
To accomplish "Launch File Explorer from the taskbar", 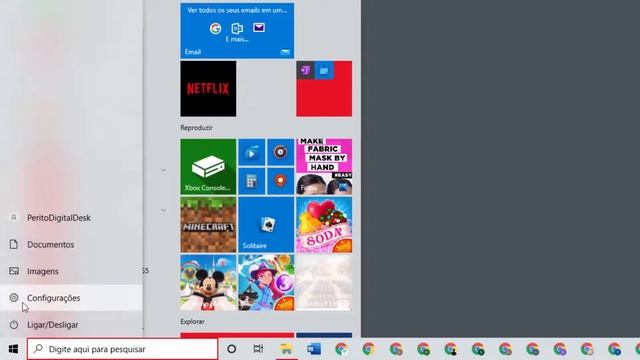I will click(x=286, y=349).
